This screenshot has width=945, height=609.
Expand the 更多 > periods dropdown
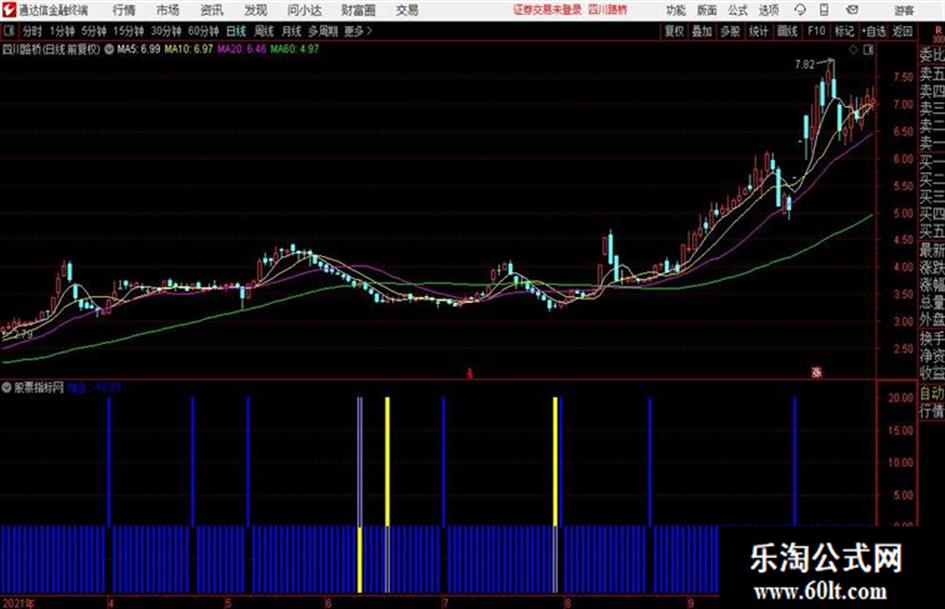pyautogui.click(x=358, y=31)
